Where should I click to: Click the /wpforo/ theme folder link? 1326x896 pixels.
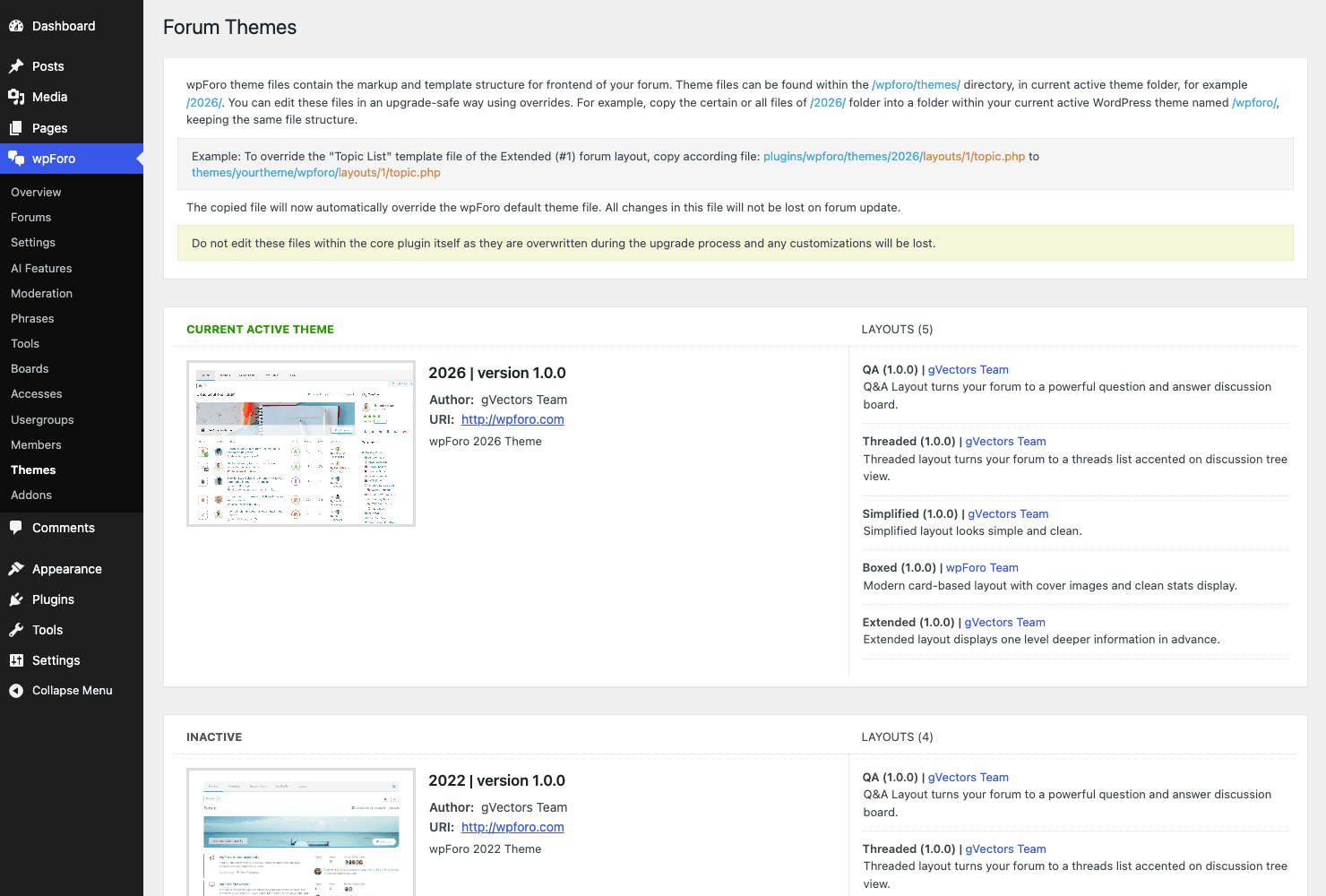(1254, 103)
